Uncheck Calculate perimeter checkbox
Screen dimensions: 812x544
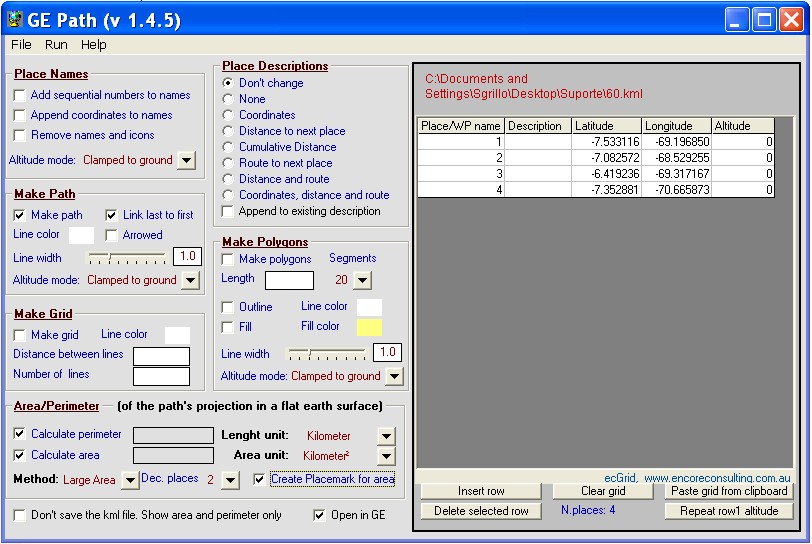(20, 434)
